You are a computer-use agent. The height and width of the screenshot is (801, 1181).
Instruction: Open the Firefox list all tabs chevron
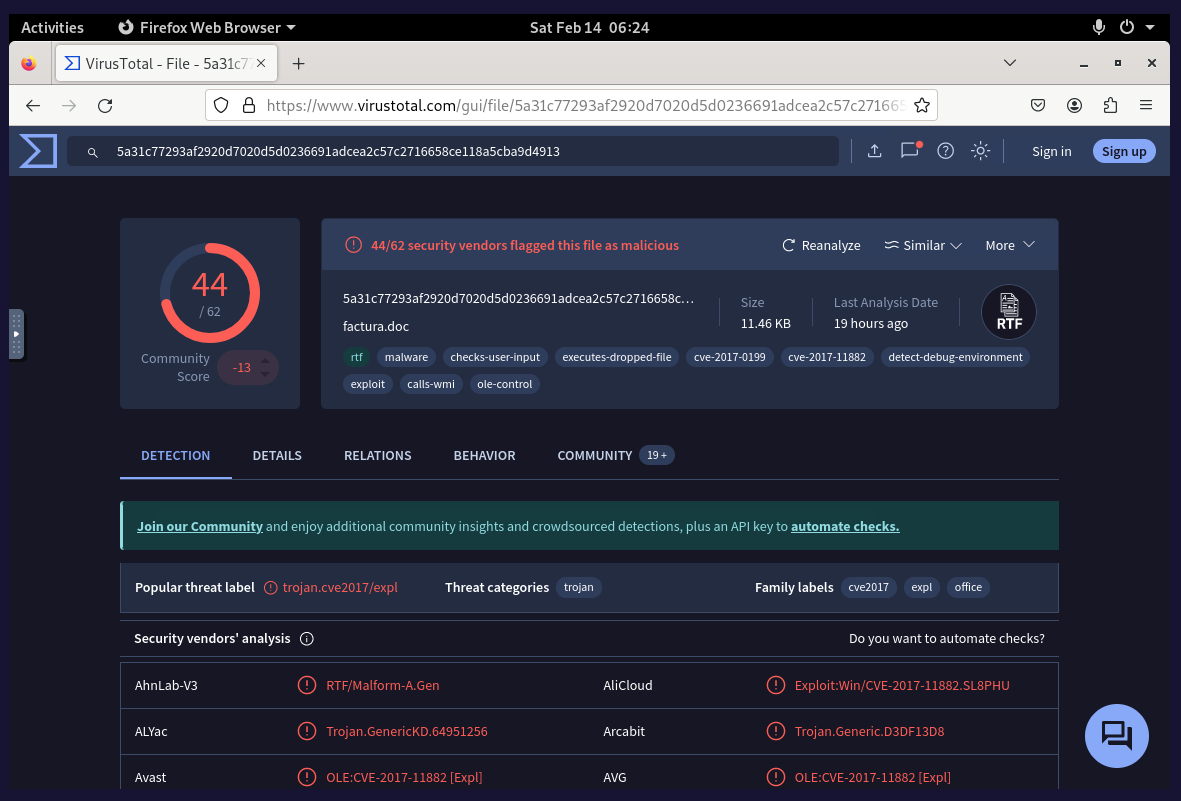click(1010, 63)
